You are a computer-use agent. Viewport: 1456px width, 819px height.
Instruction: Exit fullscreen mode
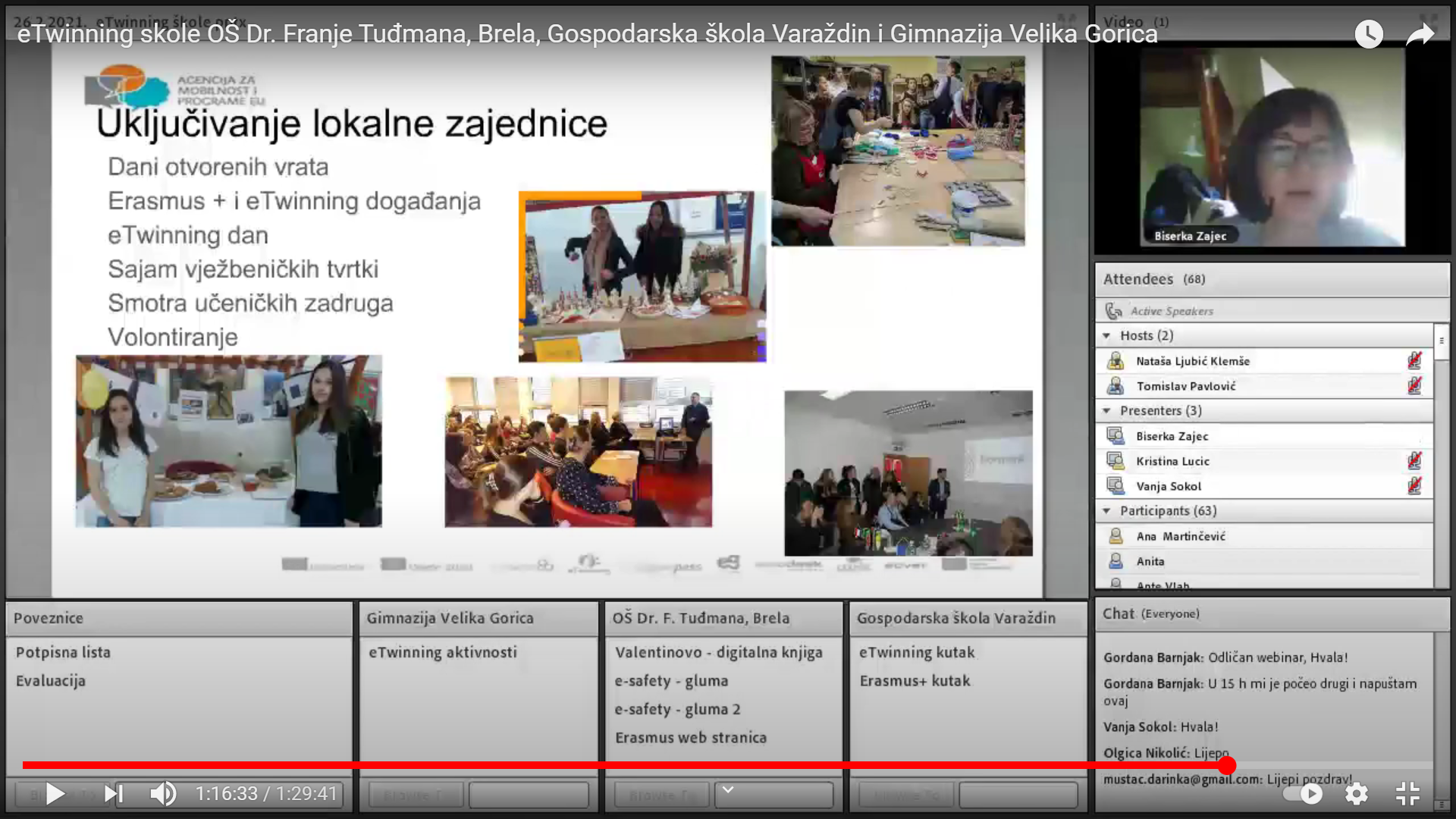point(1407,794)
